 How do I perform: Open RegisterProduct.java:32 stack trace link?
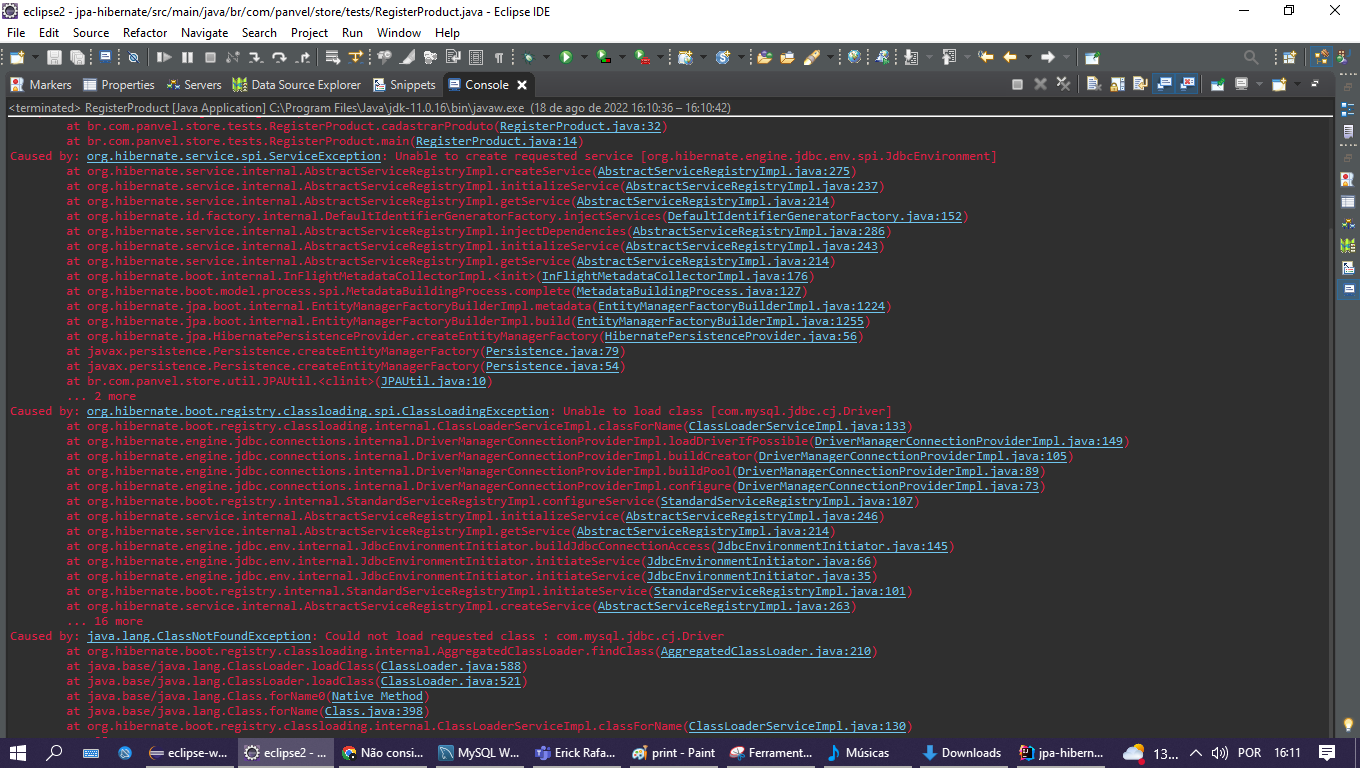coord(579,126)
